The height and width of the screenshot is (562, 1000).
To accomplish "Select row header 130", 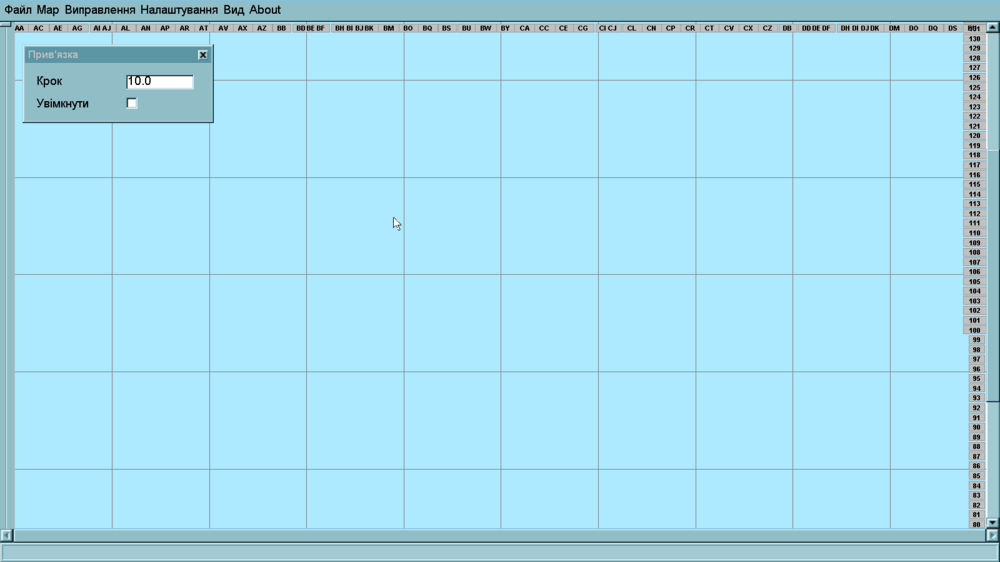I will tap(974, 38).
